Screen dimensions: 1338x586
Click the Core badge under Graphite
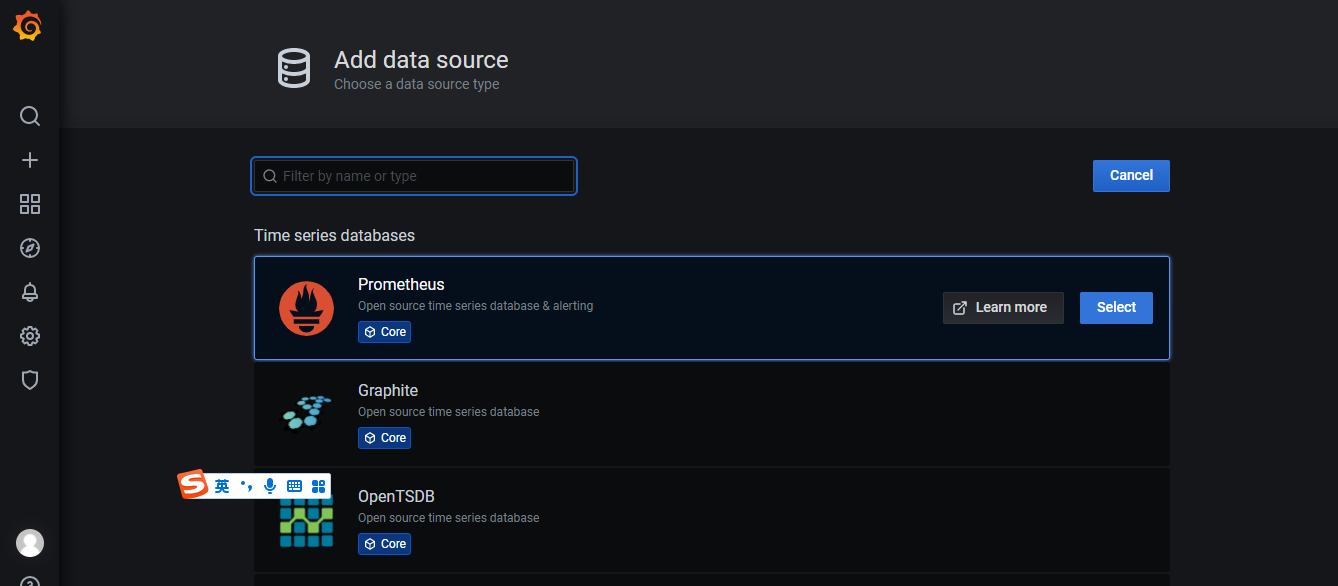click(x=385, y=438)
